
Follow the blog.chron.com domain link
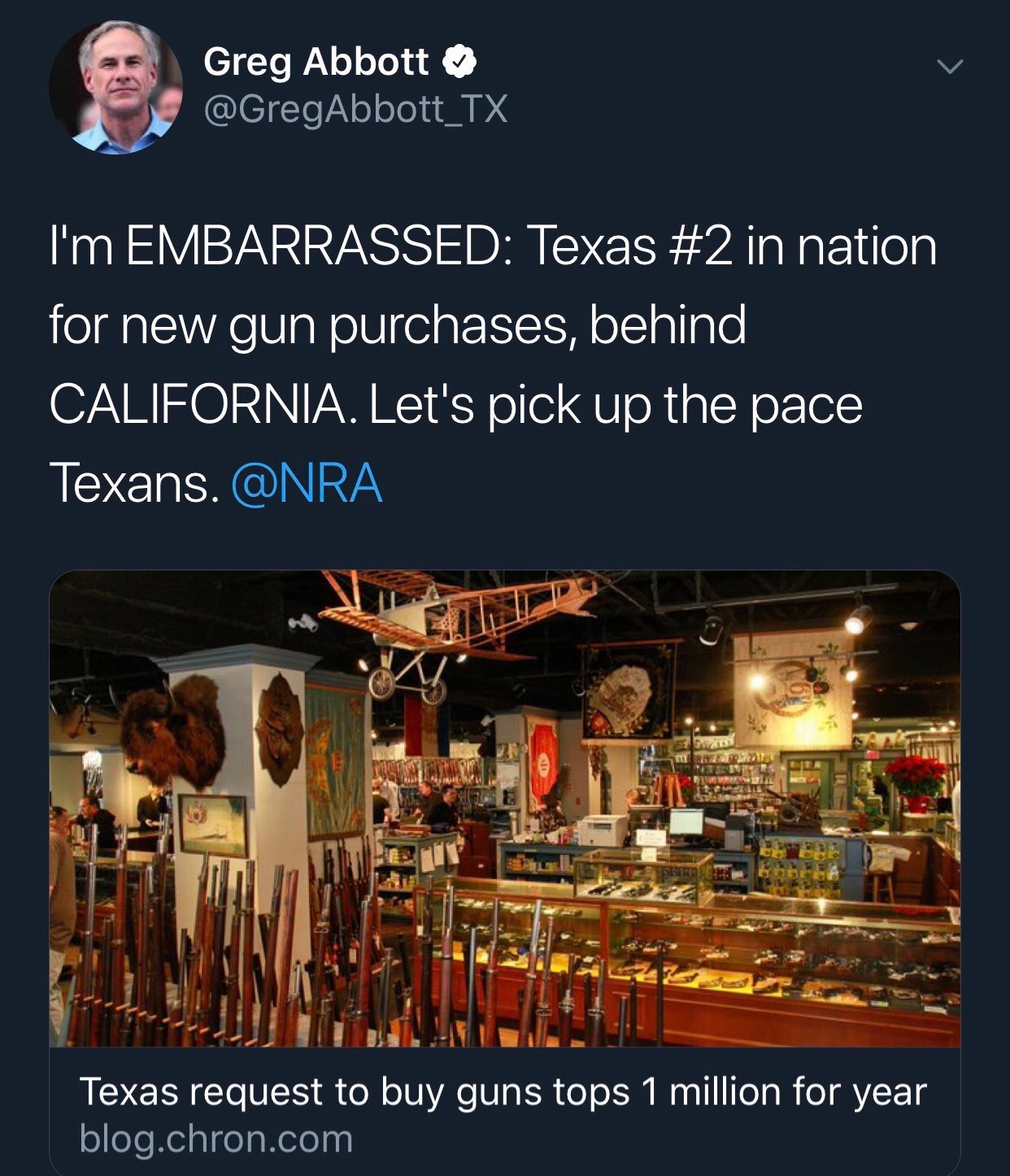coord(216,1139)
